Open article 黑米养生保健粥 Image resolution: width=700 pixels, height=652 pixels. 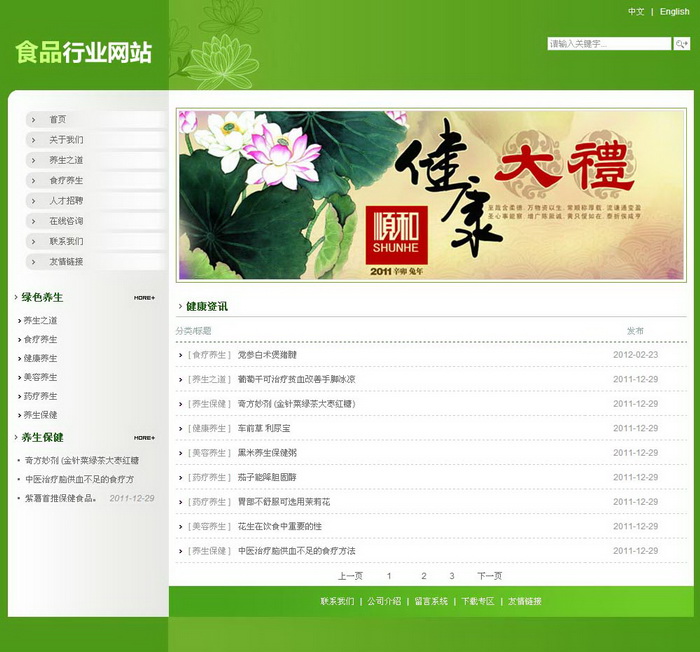[x=266, y=453]
